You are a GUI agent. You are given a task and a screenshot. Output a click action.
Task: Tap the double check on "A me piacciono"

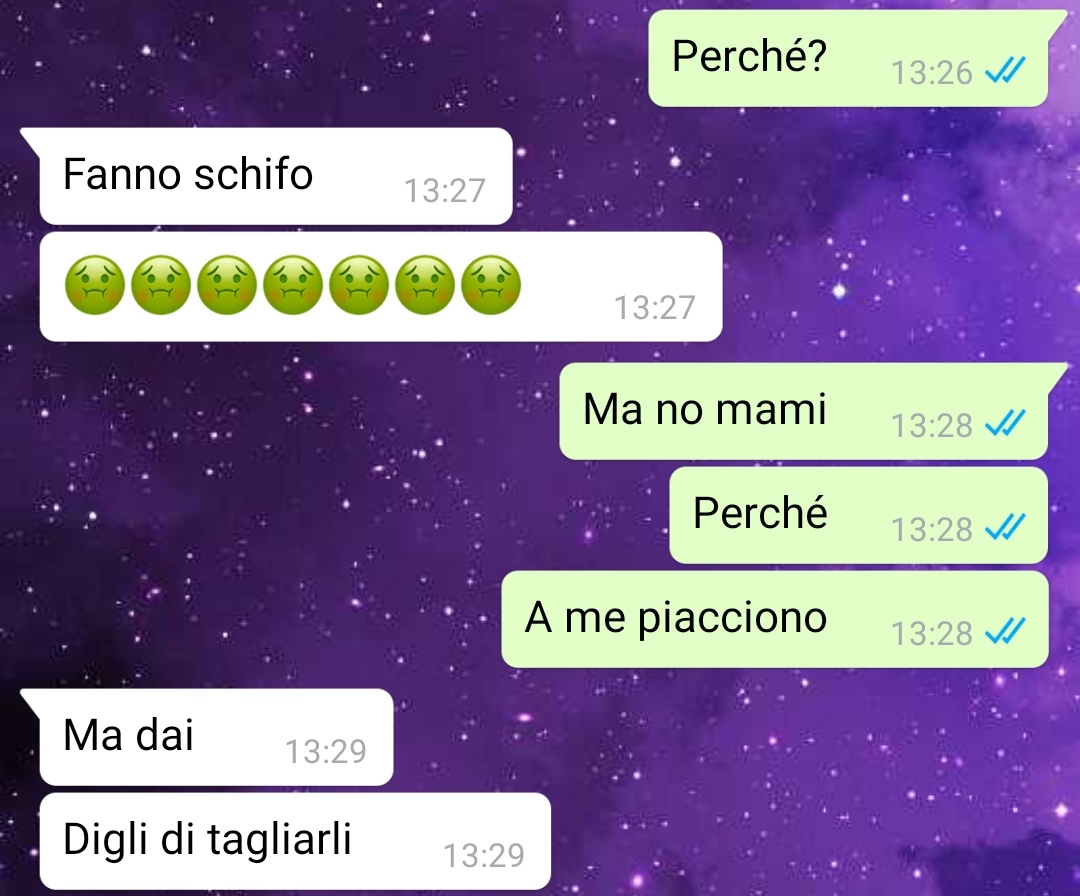point(1005,630)
